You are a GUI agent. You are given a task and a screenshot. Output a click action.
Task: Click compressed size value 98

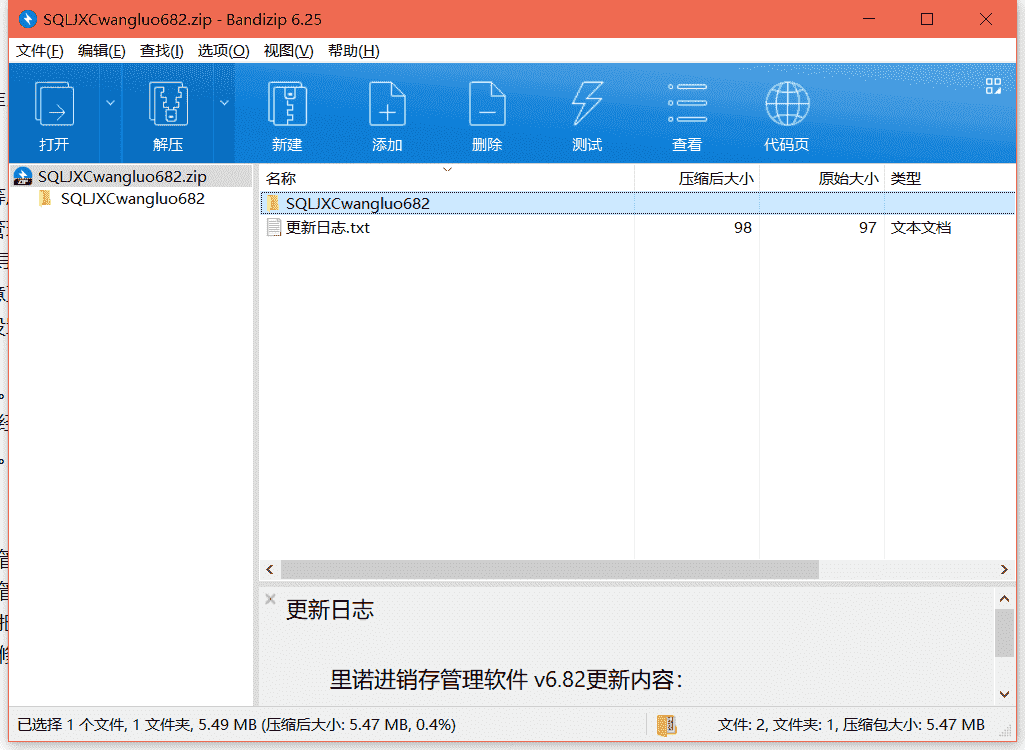[743, 228]
